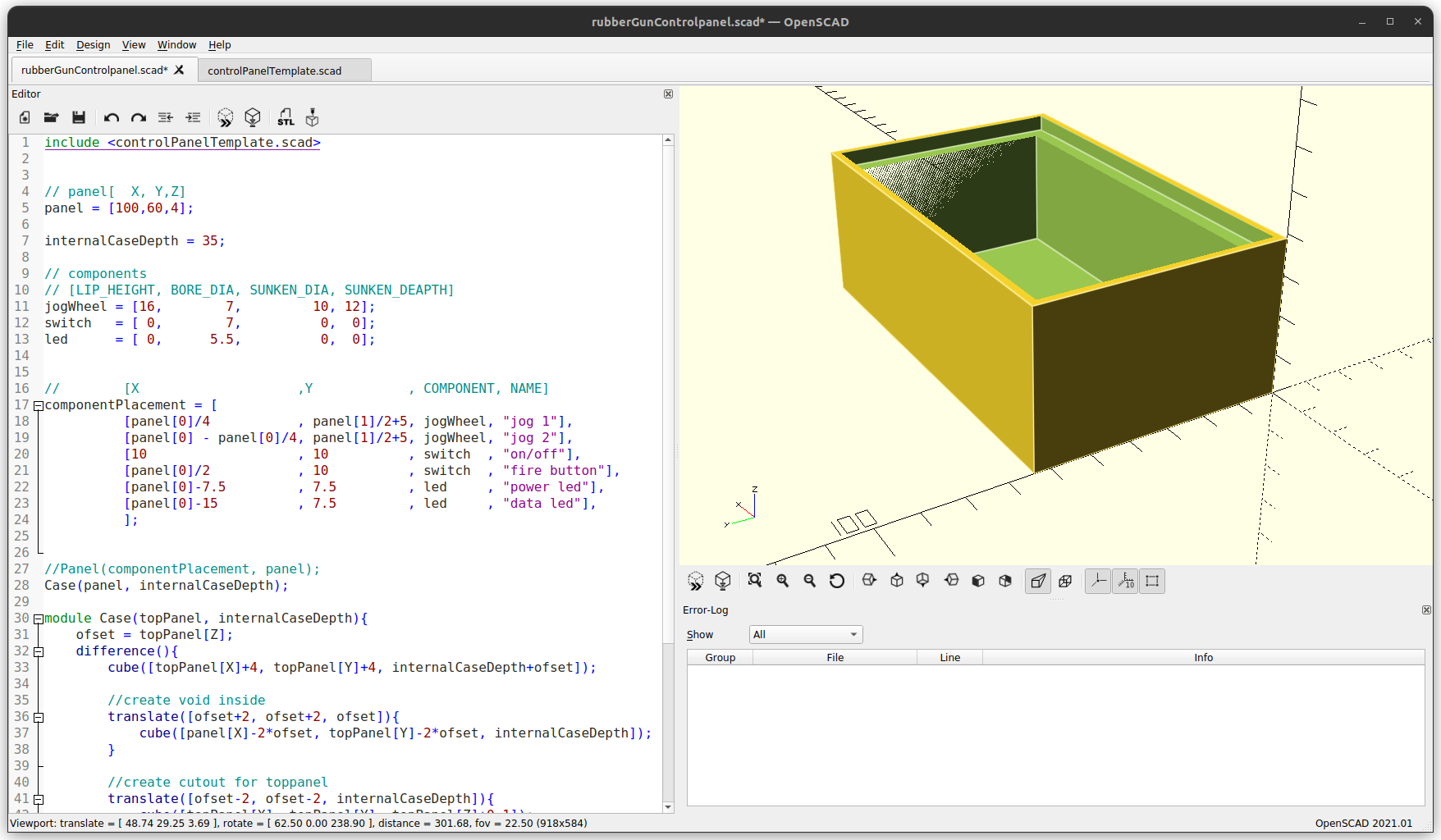Open the error log Show filter dropdown

pyautogui.click(x=804, y=634)
